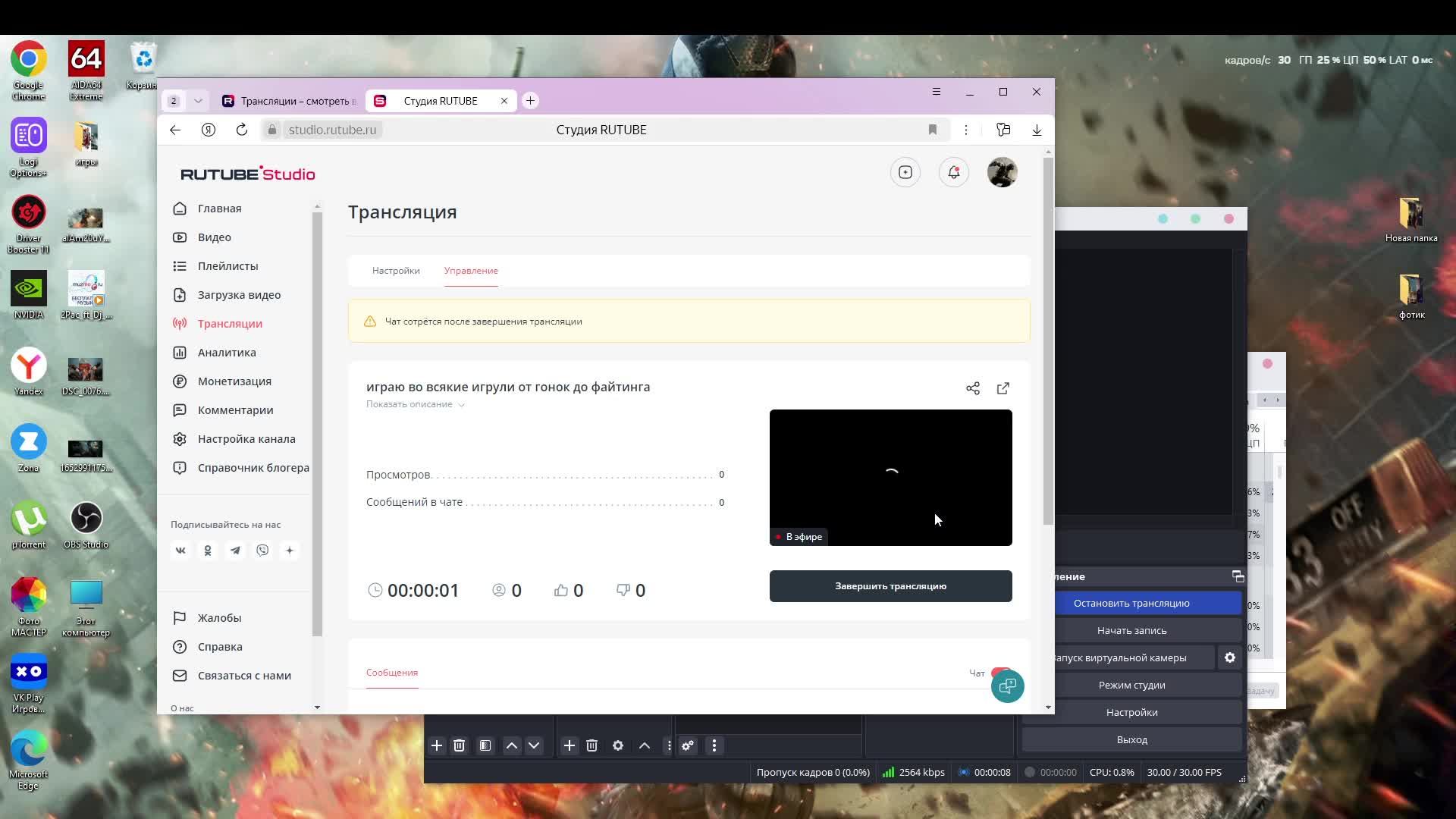
Task: Add a scene with the OBS plus button
Action: [x=437, y=746]
